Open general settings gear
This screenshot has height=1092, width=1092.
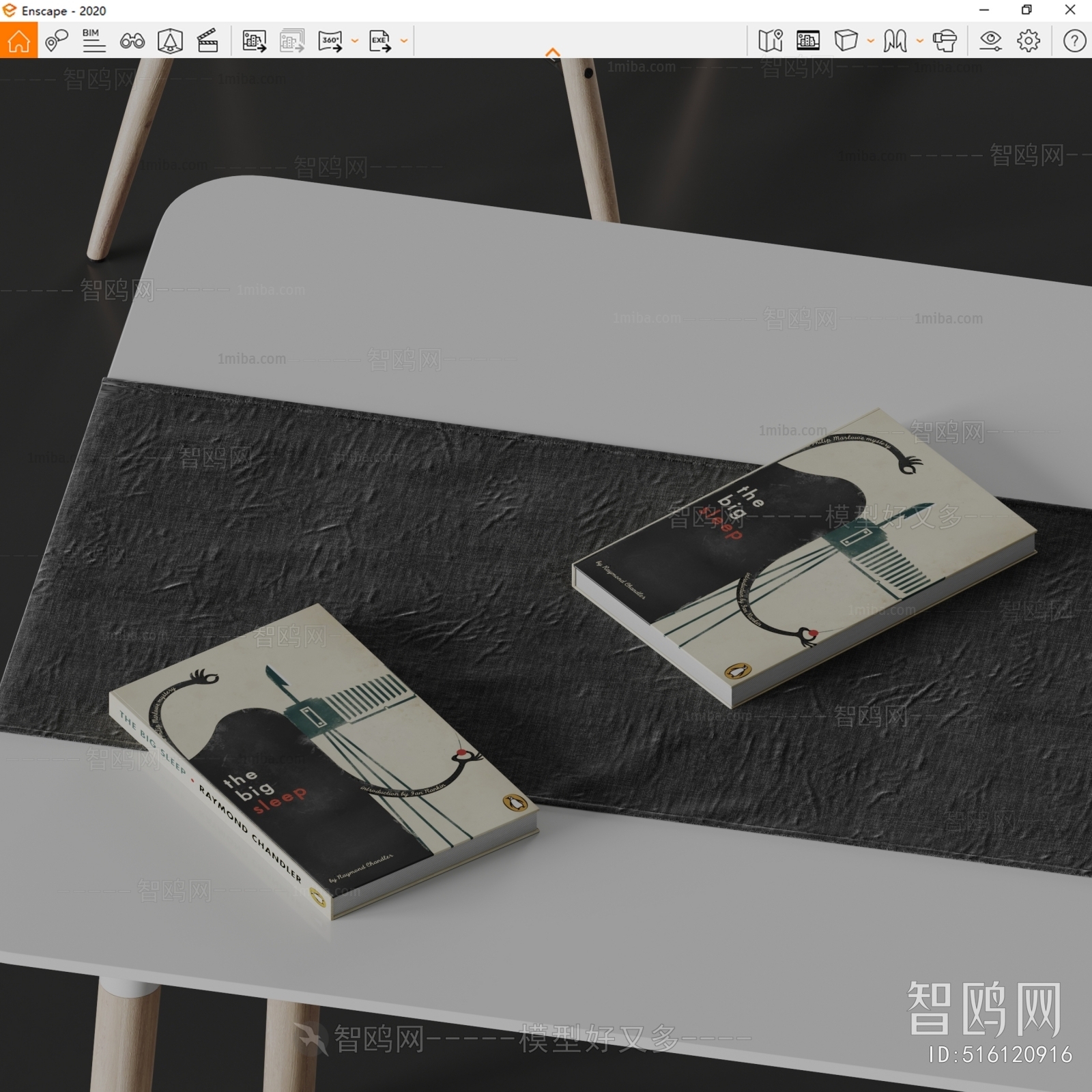pos(1029,41)
